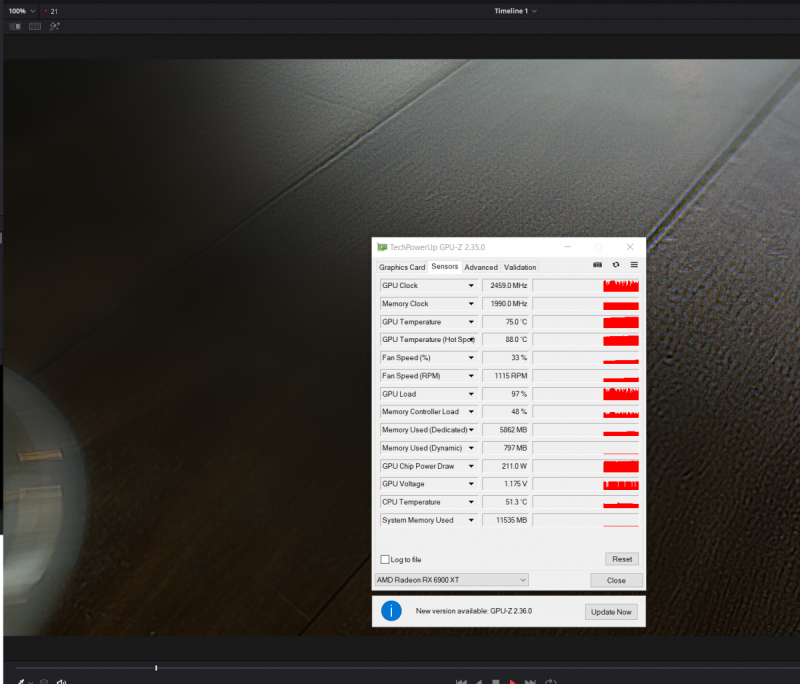Image resolution: width=800 pixels, height=684 pixels.
Task: Expand GPU Temperature (Hot Spot) dropdown arrow
Action: [472, 340]
